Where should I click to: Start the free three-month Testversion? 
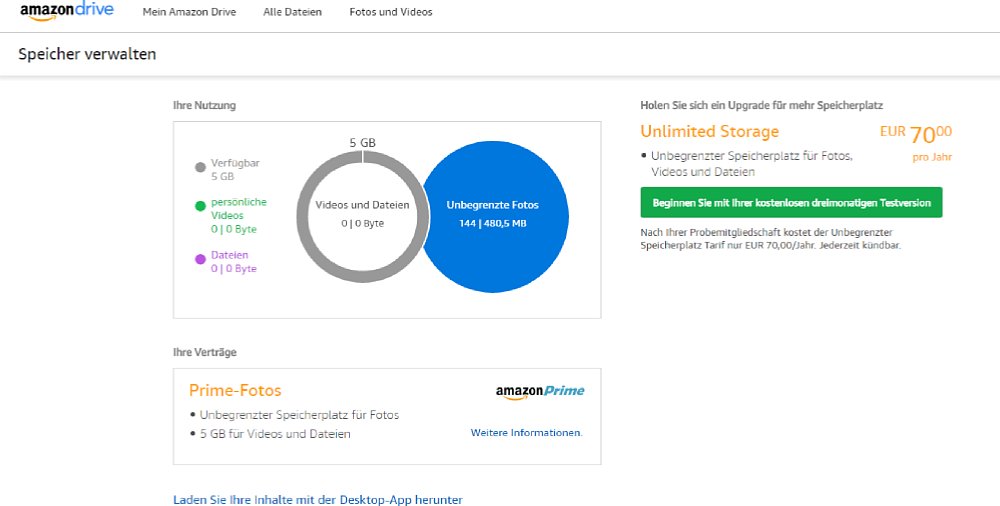(x=791, y=202)
